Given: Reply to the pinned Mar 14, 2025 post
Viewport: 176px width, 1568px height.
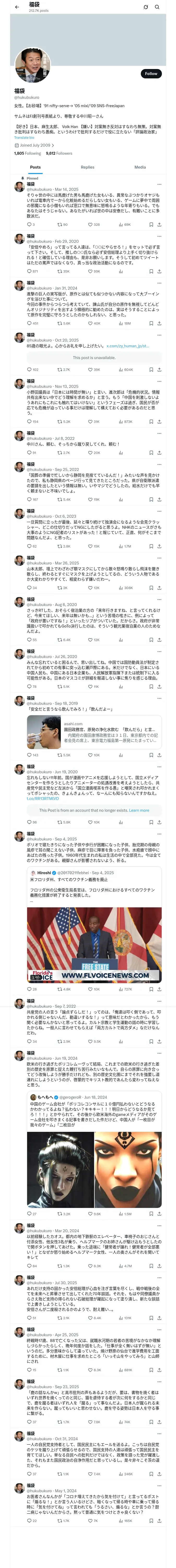Looking at the screenshot, I should pyautogui.click(x=28, y=224).
